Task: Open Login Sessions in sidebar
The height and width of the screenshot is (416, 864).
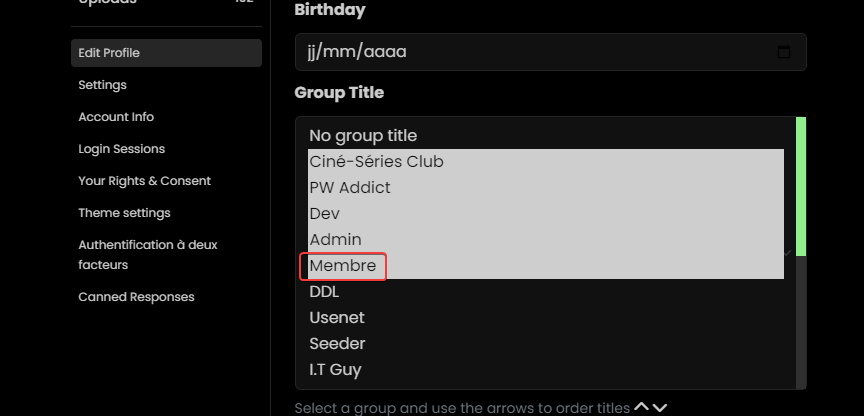Action: coord(121,149)
